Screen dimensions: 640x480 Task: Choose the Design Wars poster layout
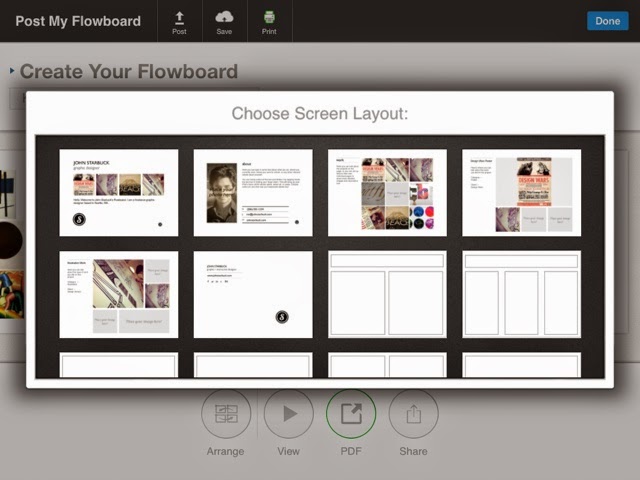point(522,193)
